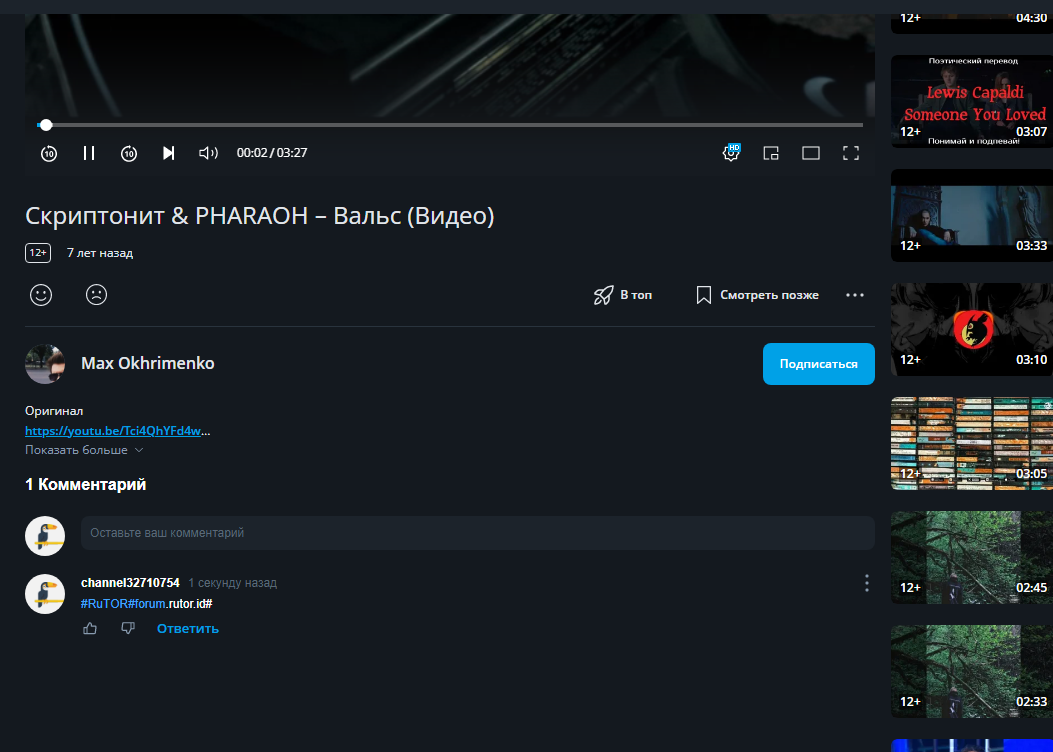
Task: Click your toucan avatar beside comment field
Action: (x=45, y=536)
